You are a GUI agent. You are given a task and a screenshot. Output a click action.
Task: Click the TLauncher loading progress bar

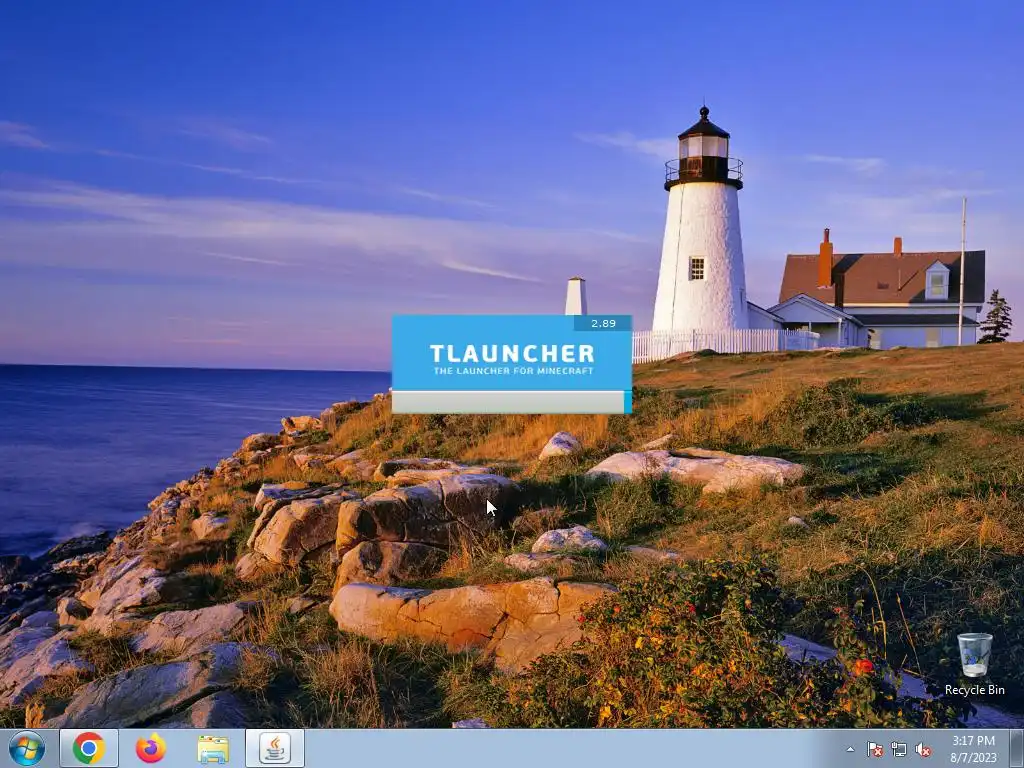click(511, 402)
